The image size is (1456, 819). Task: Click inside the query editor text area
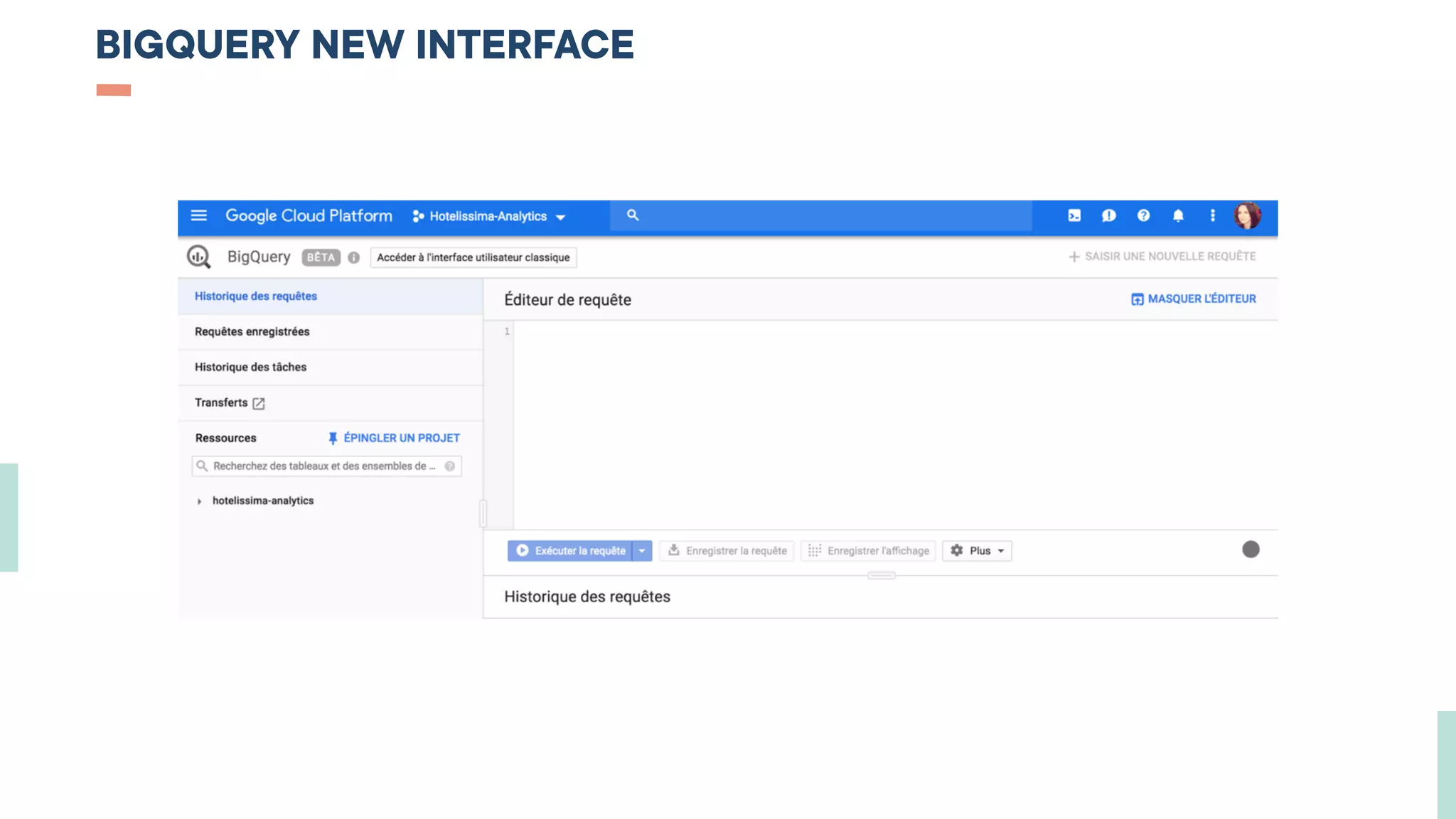click(x=896, y=425)
